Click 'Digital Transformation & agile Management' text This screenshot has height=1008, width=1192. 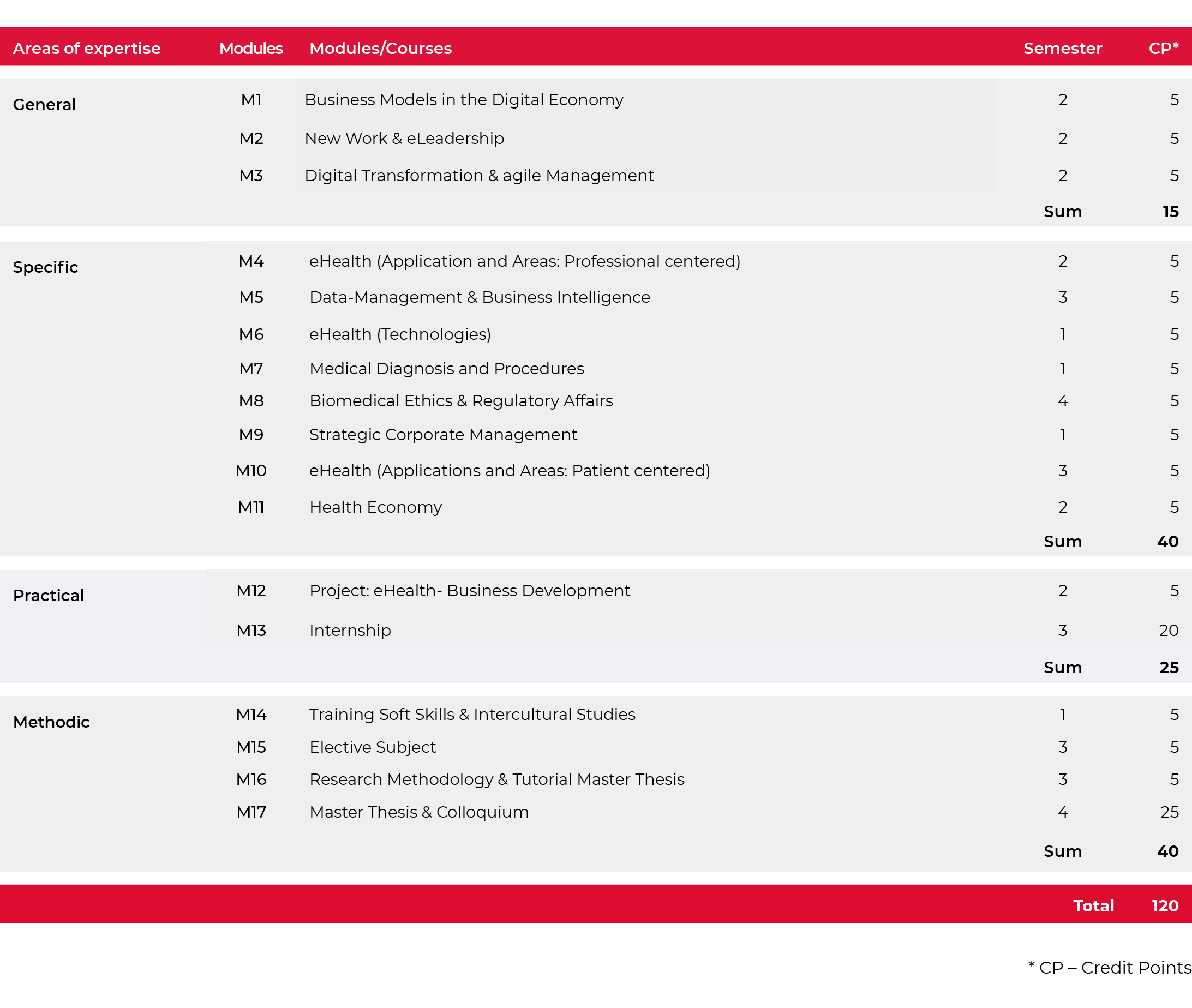[x=479, y=176]
